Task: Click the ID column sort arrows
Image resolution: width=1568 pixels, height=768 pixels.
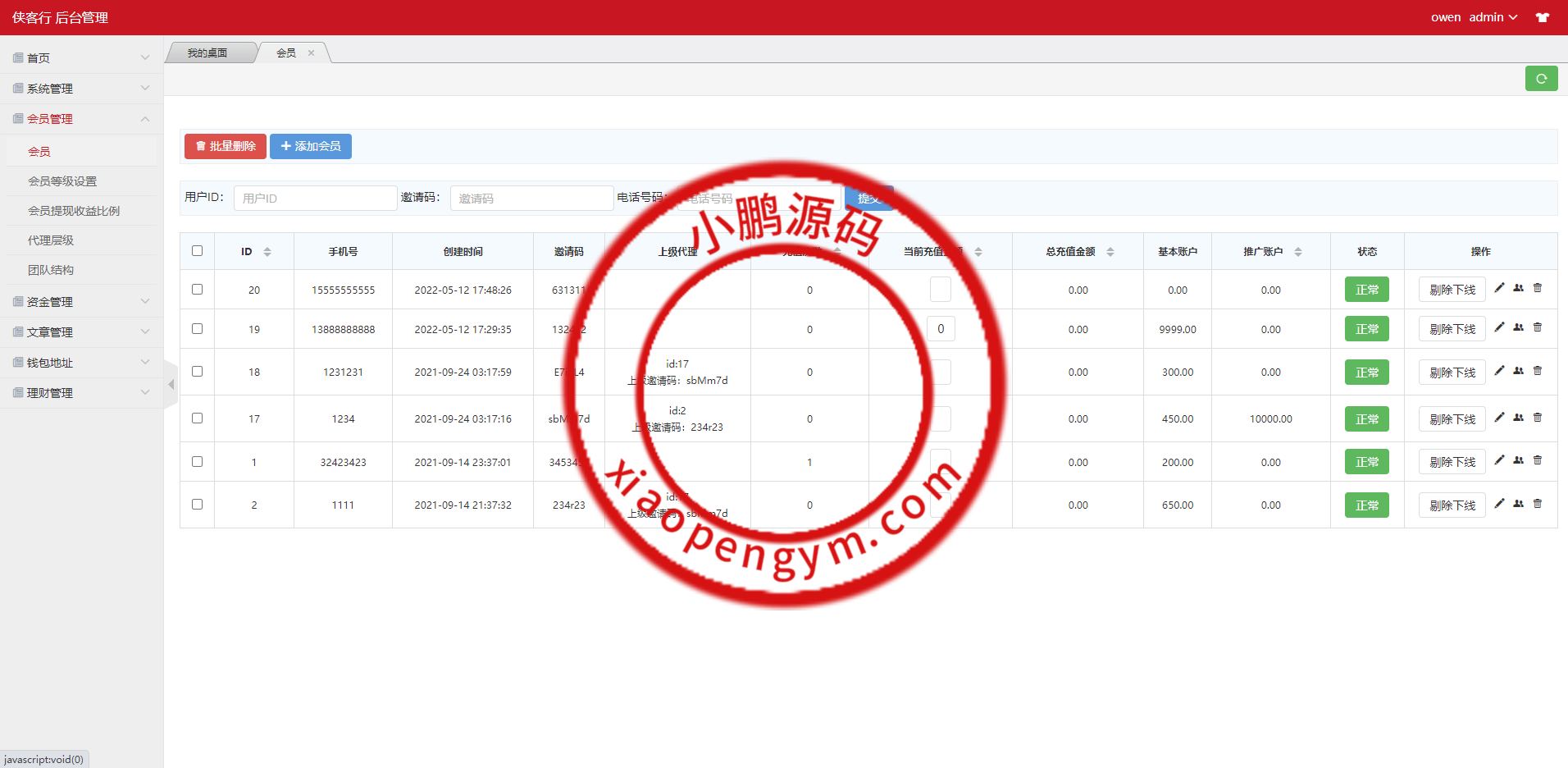Action: click(267, 251)
